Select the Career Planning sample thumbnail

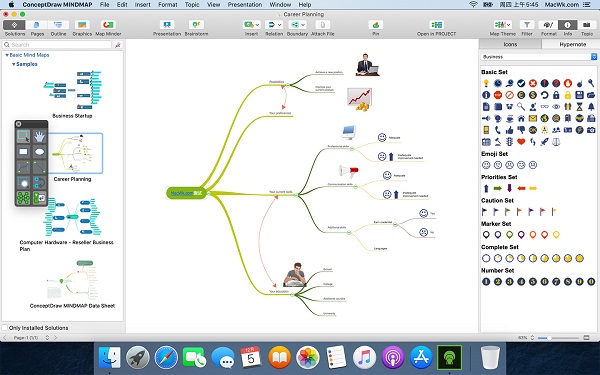(x=76, y=153)
